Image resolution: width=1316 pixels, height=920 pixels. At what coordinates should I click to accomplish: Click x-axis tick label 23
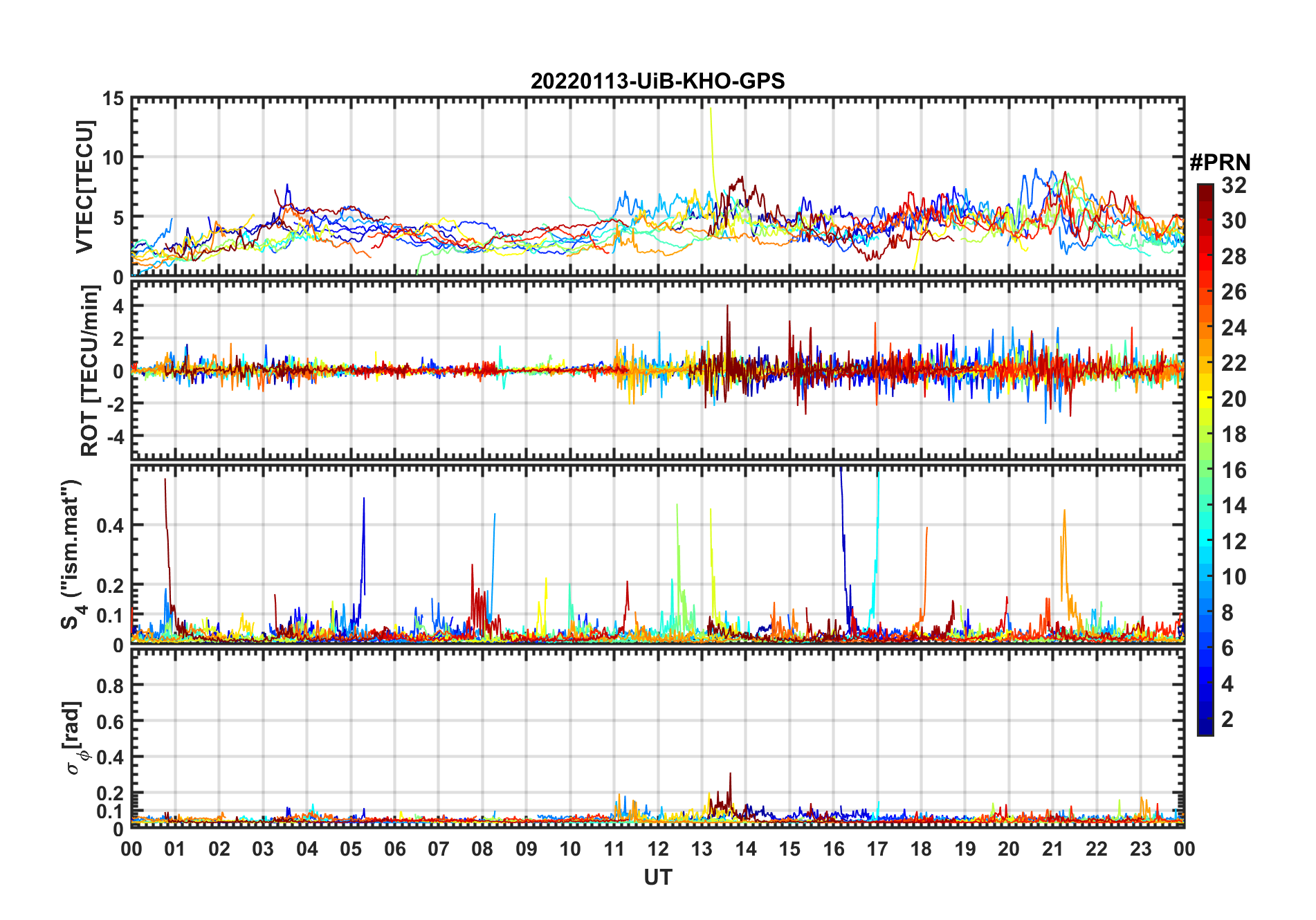(x=1140, y=849)
